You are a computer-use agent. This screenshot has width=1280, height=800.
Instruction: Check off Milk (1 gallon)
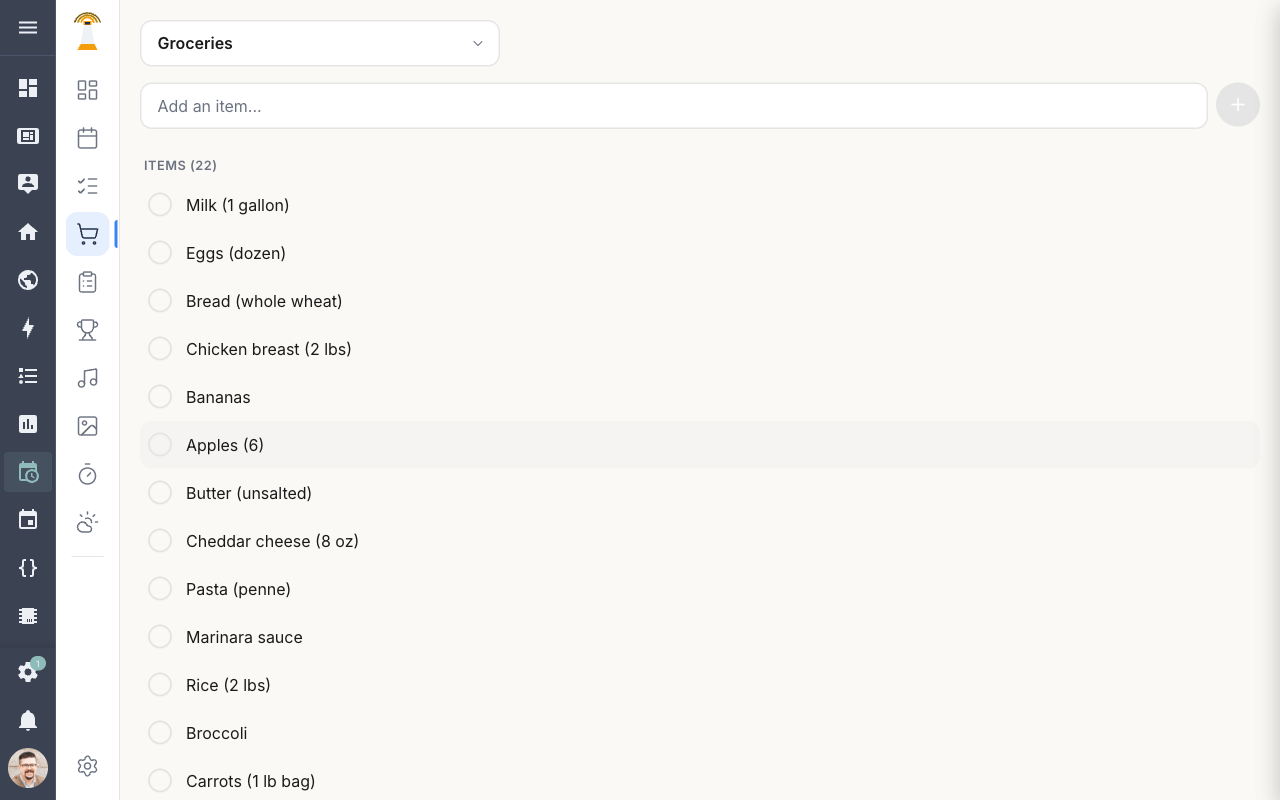pyautogui.click(x=160, y=204)
